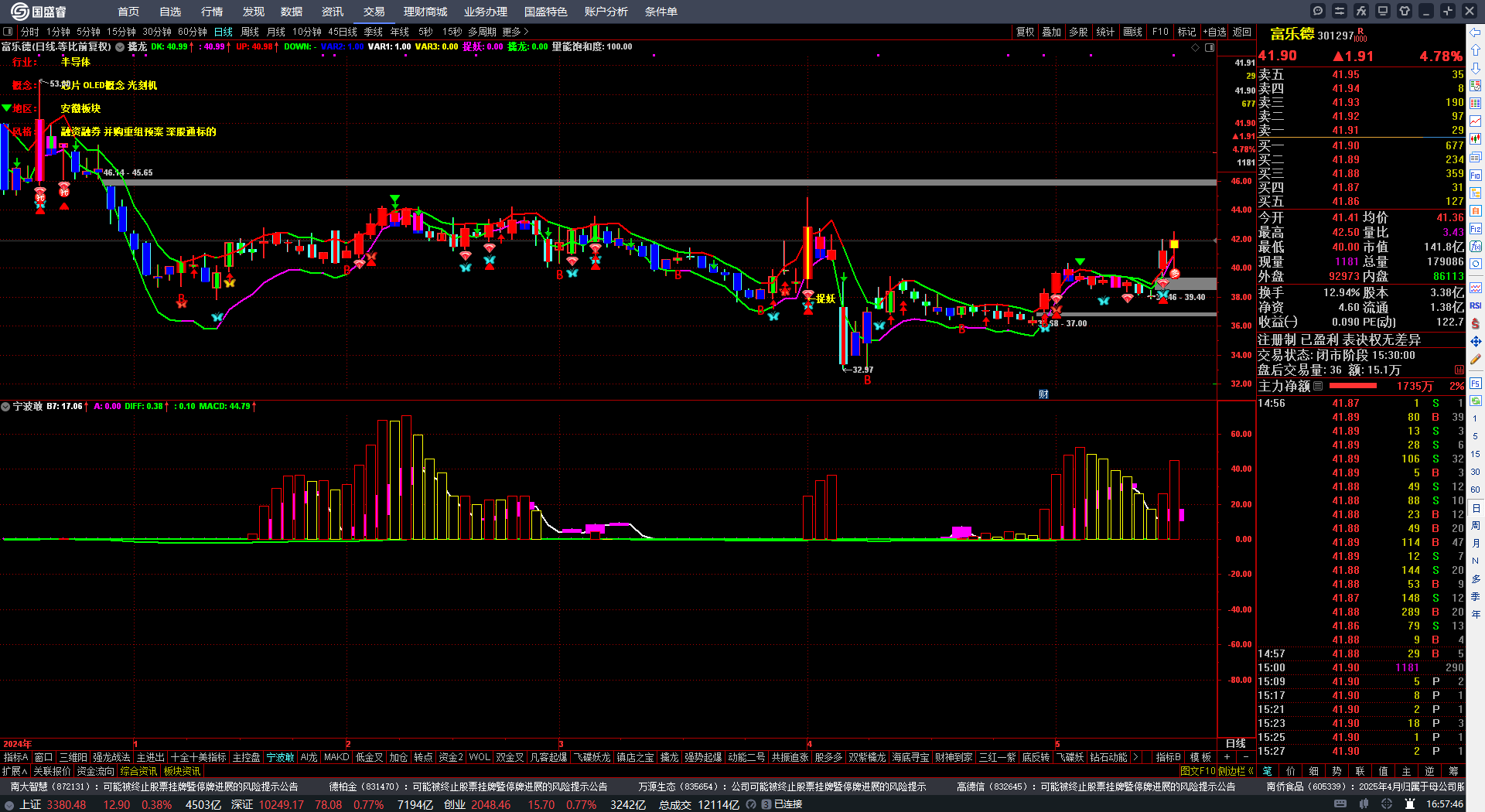Screen dimensions: 1485x812
Task: Click the 返回 button
Action: click(1242, 32)
